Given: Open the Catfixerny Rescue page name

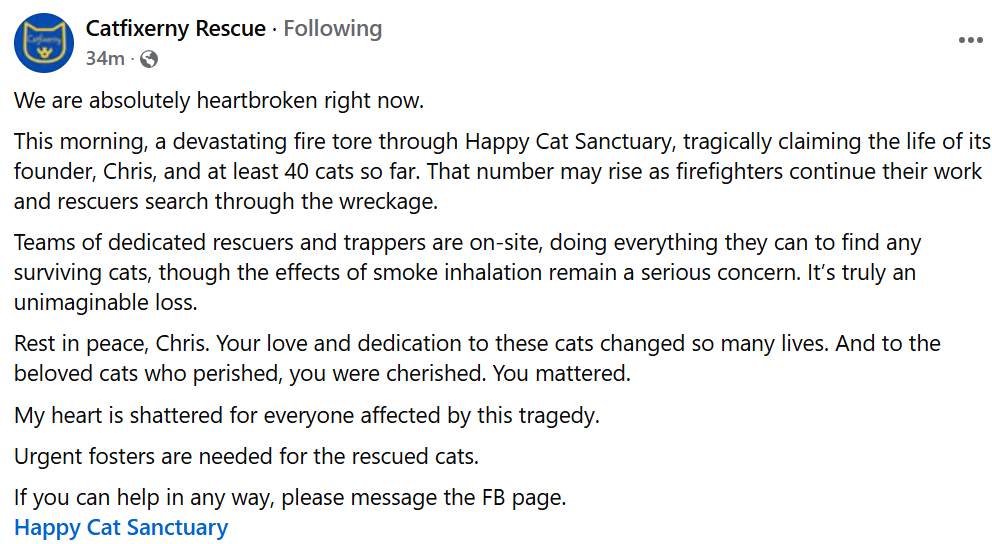Looking at the screenshot, I should click(175, 28).
